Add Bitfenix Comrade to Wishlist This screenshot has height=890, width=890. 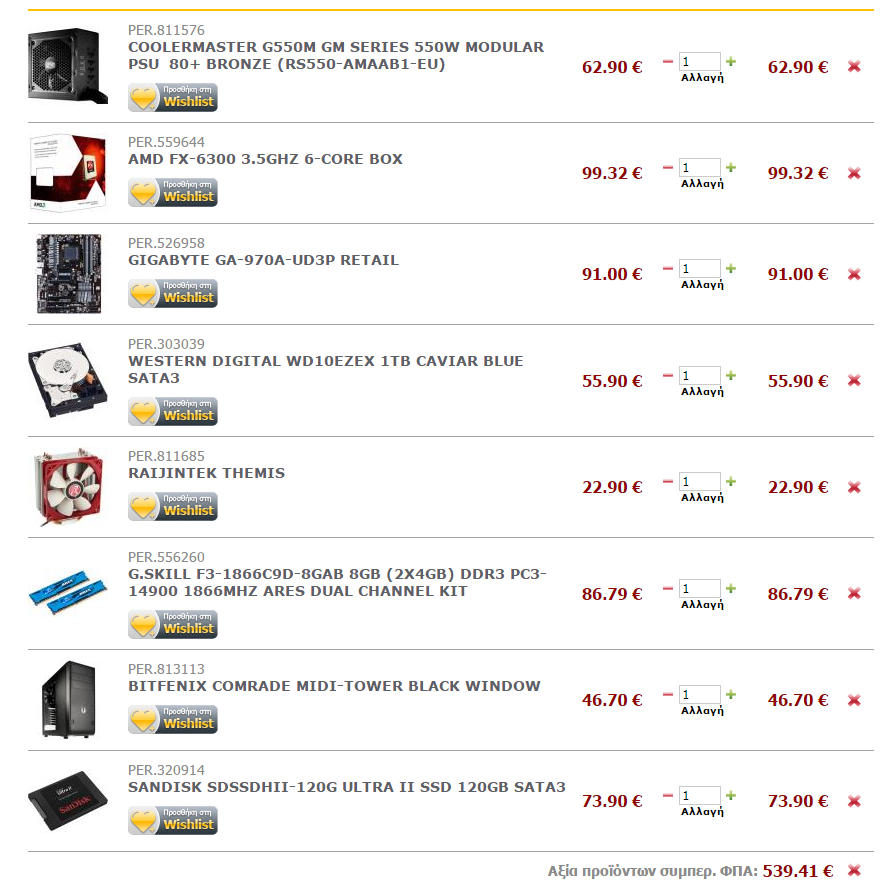tap(173, 719)
